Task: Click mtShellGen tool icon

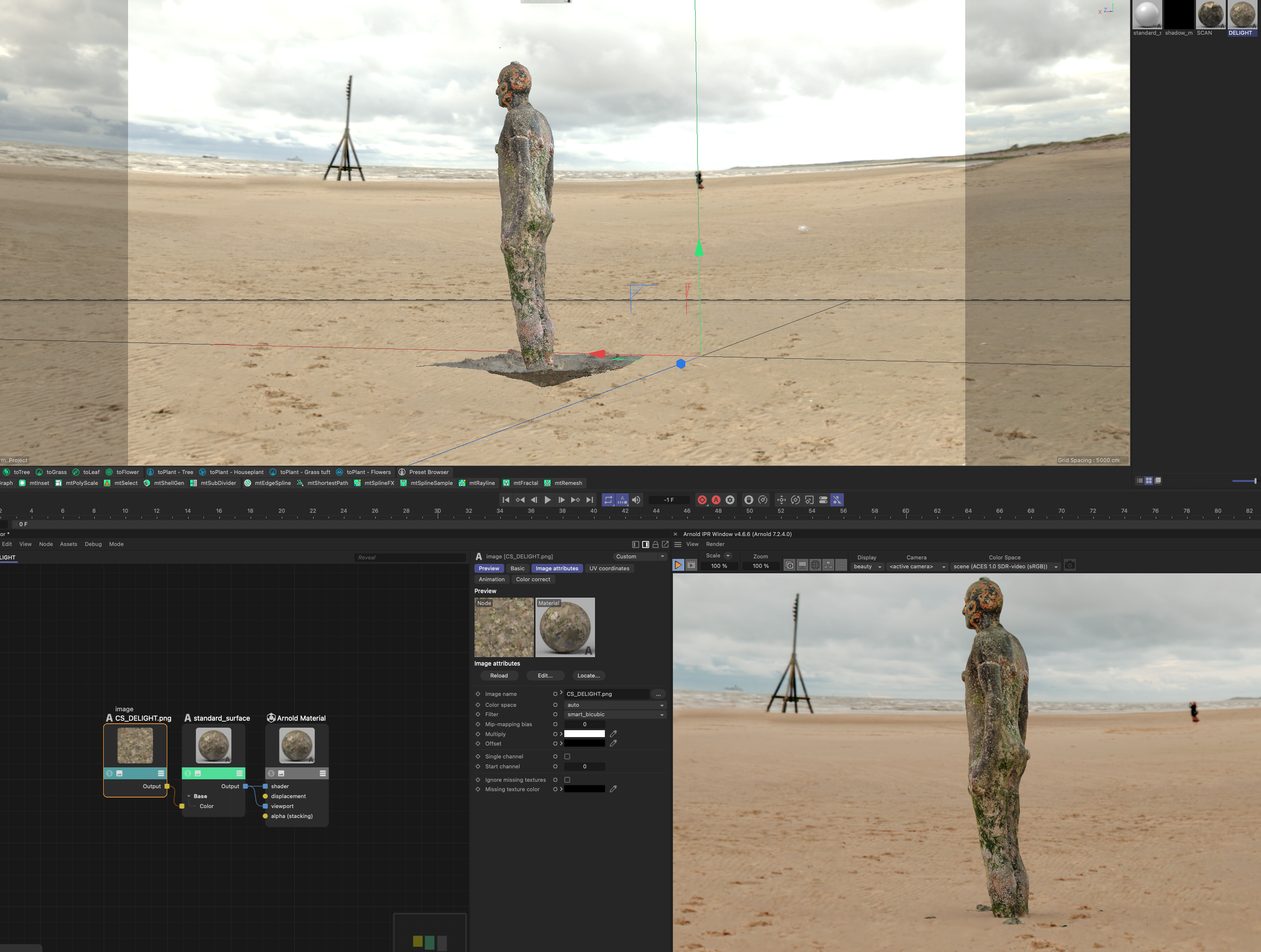Action: [x=147, y=483]
